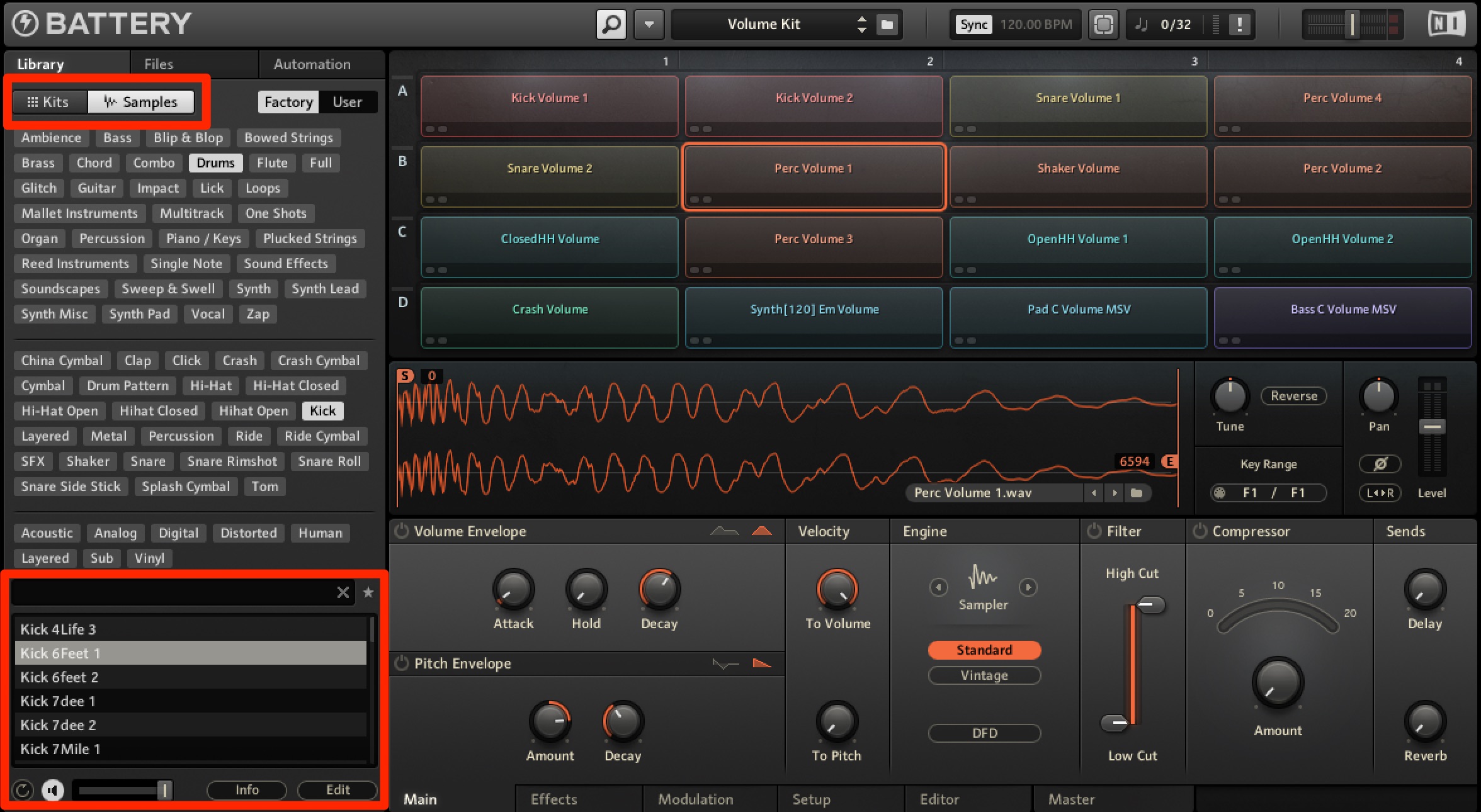
Task: Click the phase invert icon below Pan
Action: point(1380,464)
